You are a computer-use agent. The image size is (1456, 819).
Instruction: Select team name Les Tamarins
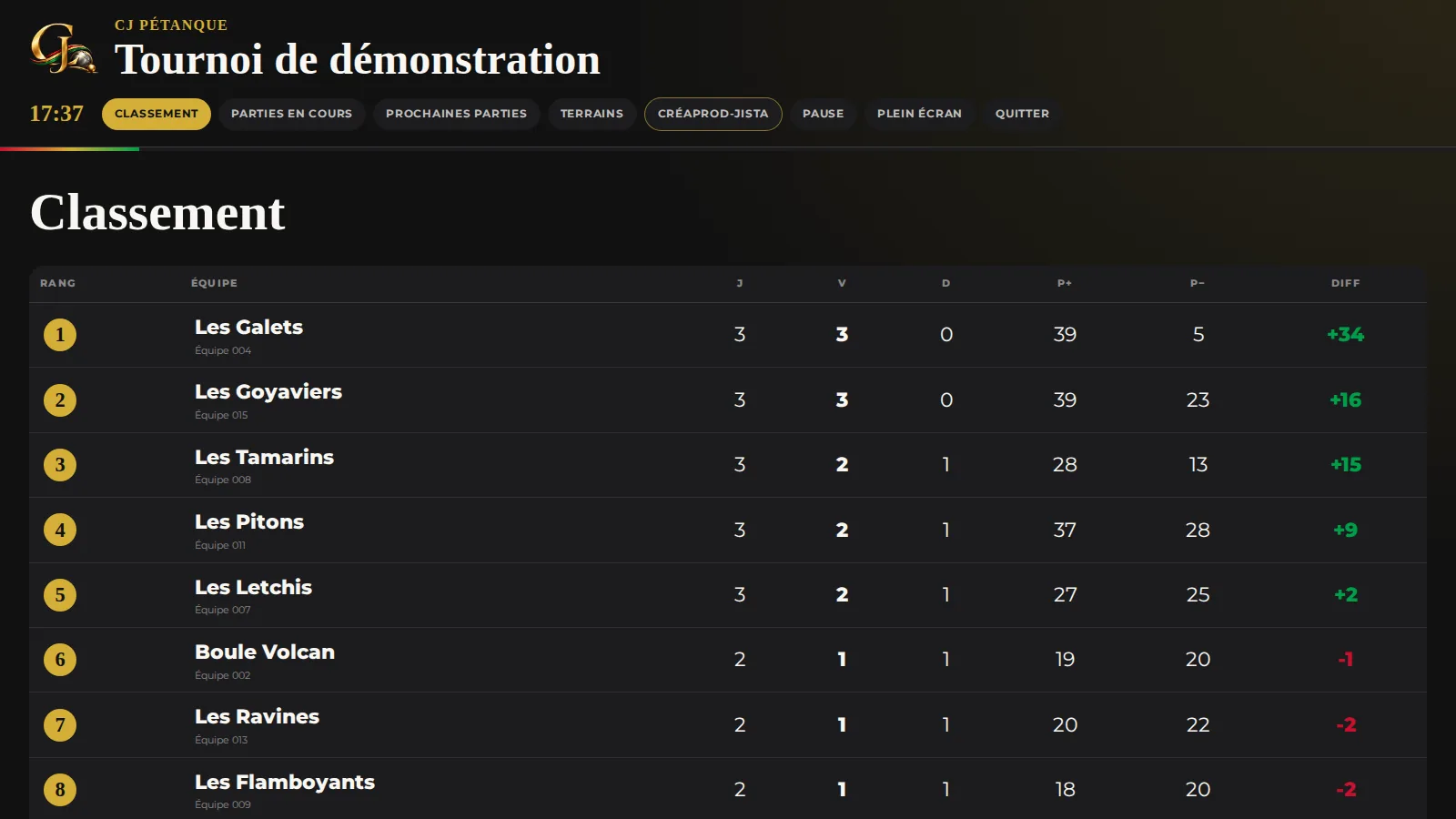tap(264, 457)
